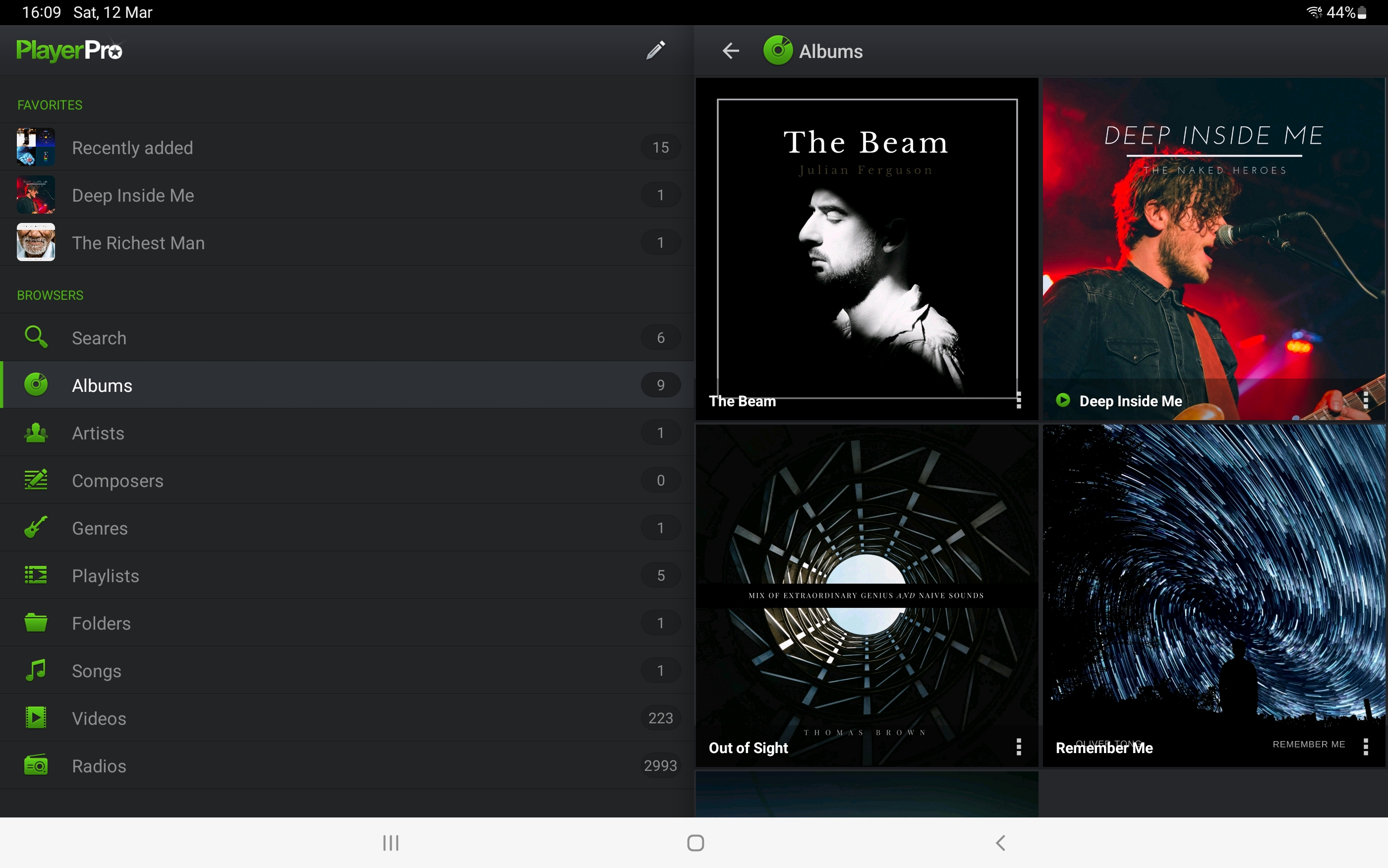Open Deep Inside Me album overflow menu
This screenshot has height=868, width=1388.
[x=1366, y=400]
